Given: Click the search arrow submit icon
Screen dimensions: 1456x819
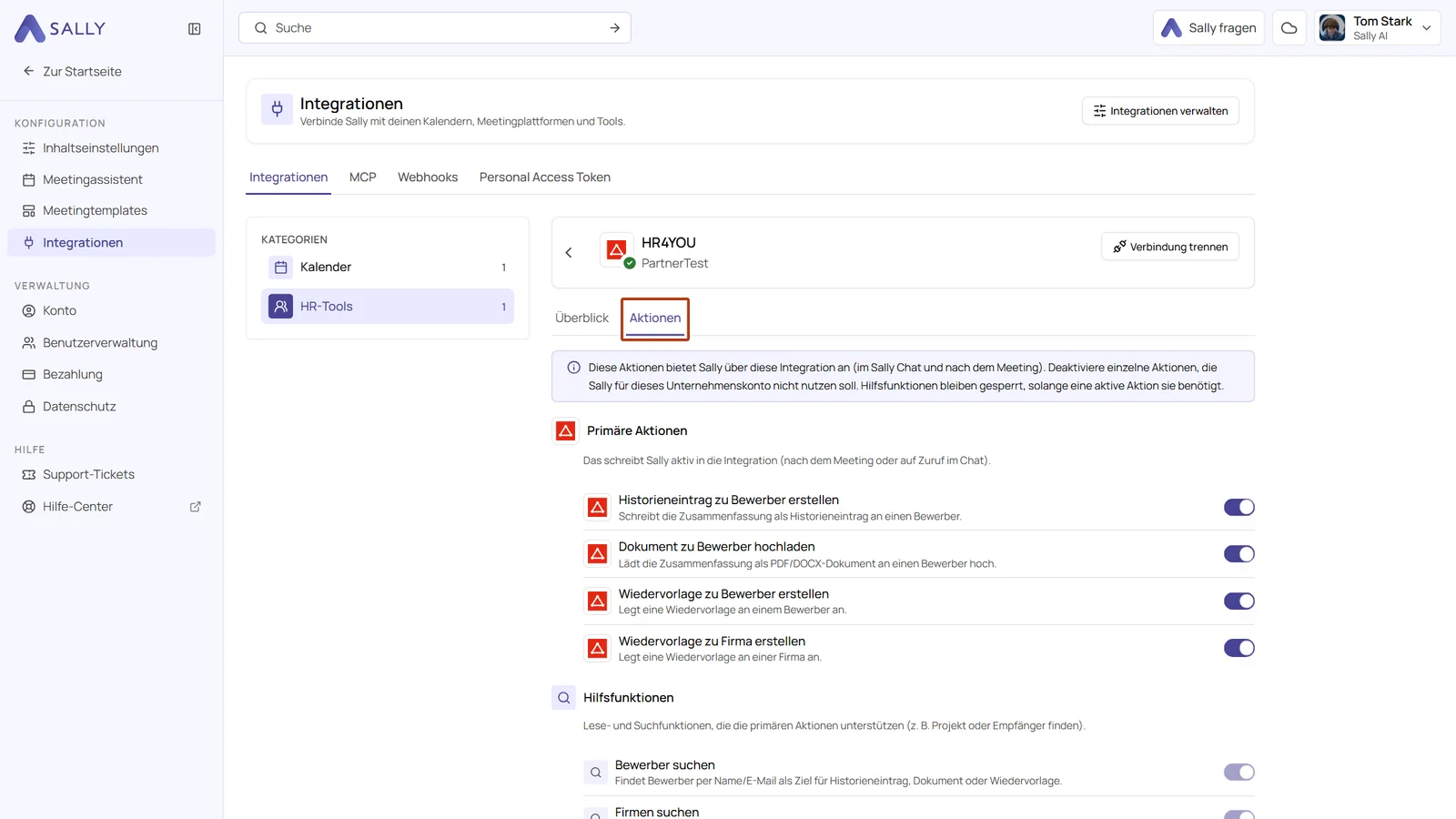Looking at the screenshot, I should (x=615, y=28).
